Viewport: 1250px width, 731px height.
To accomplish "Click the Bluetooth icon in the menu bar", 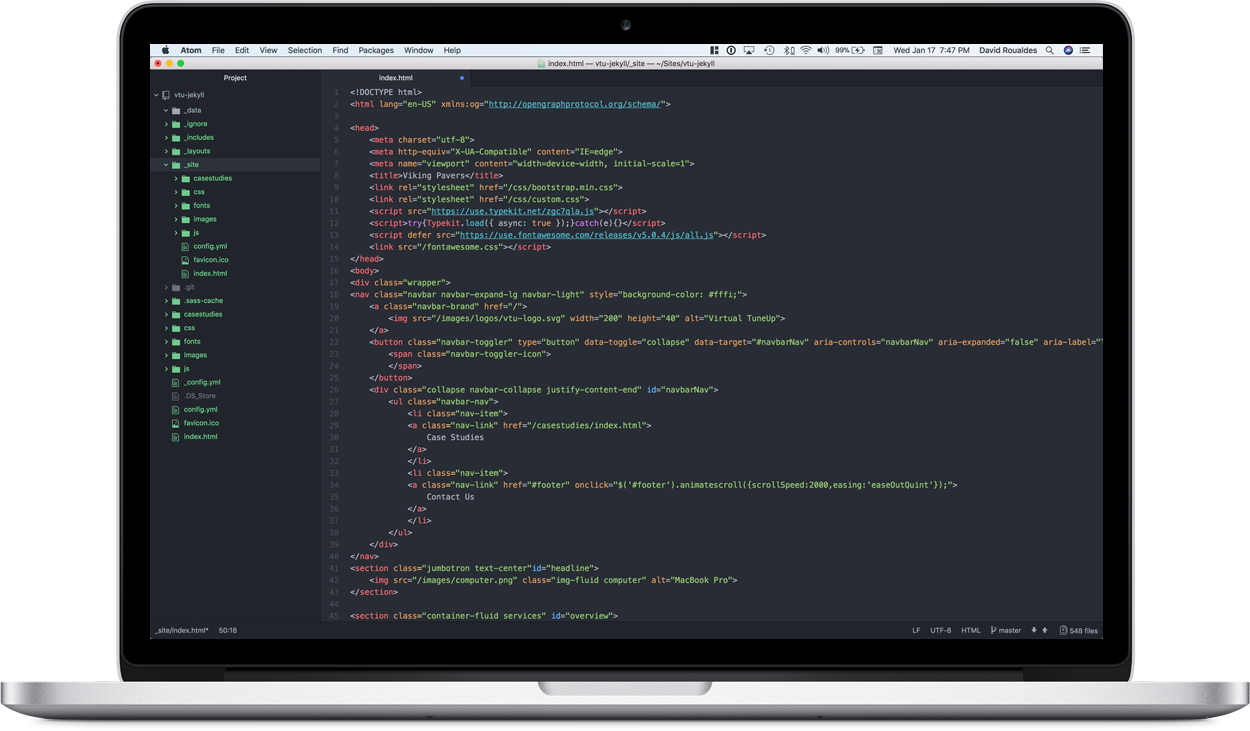I will click(x=786, y=49).
